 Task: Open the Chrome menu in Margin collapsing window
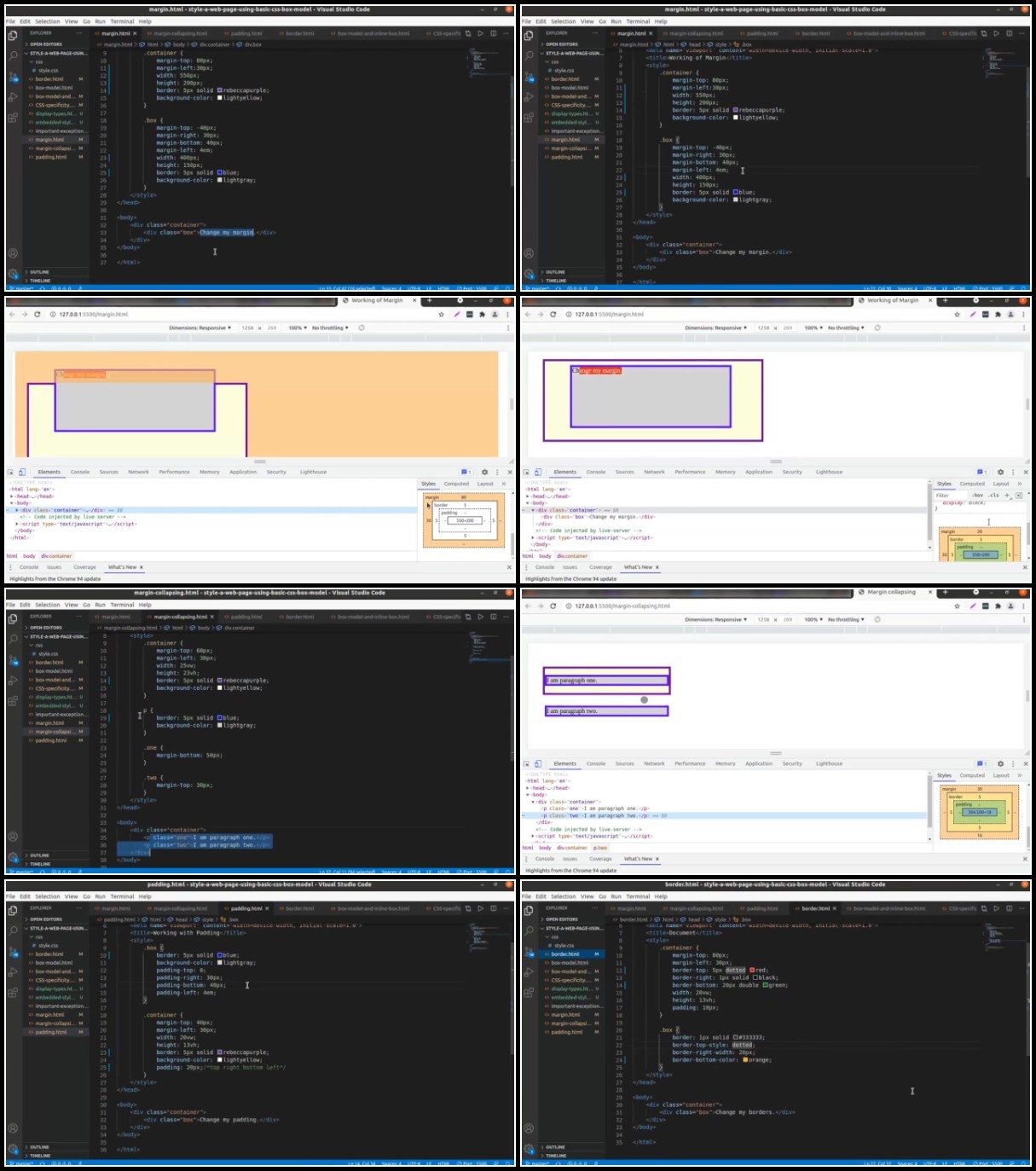(1025, 606)
